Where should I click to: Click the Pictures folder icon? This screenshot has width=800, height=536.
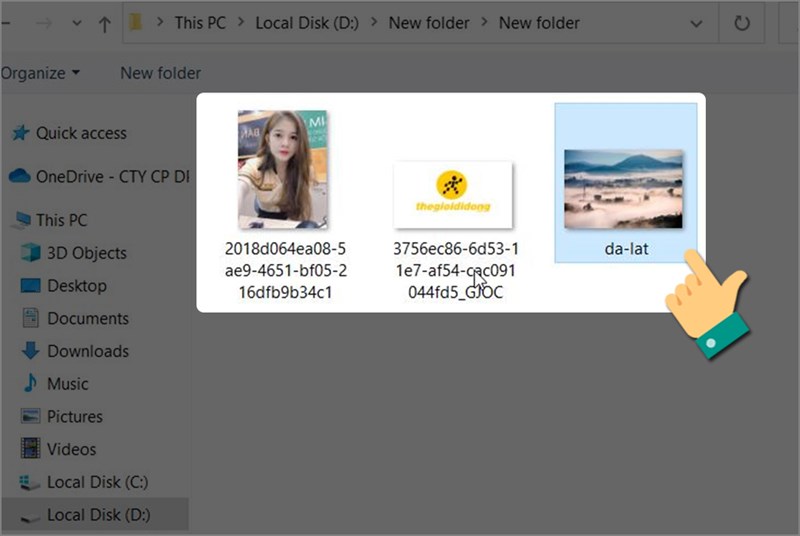[31, 416]
